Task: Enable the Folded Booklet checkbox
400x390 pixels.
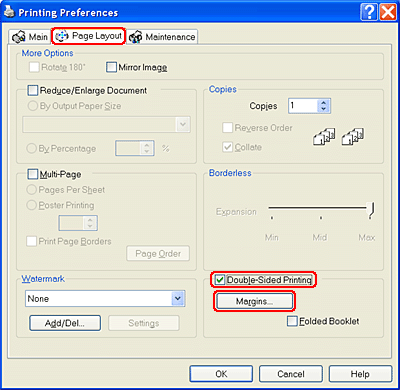Action: tap(292, 321)
